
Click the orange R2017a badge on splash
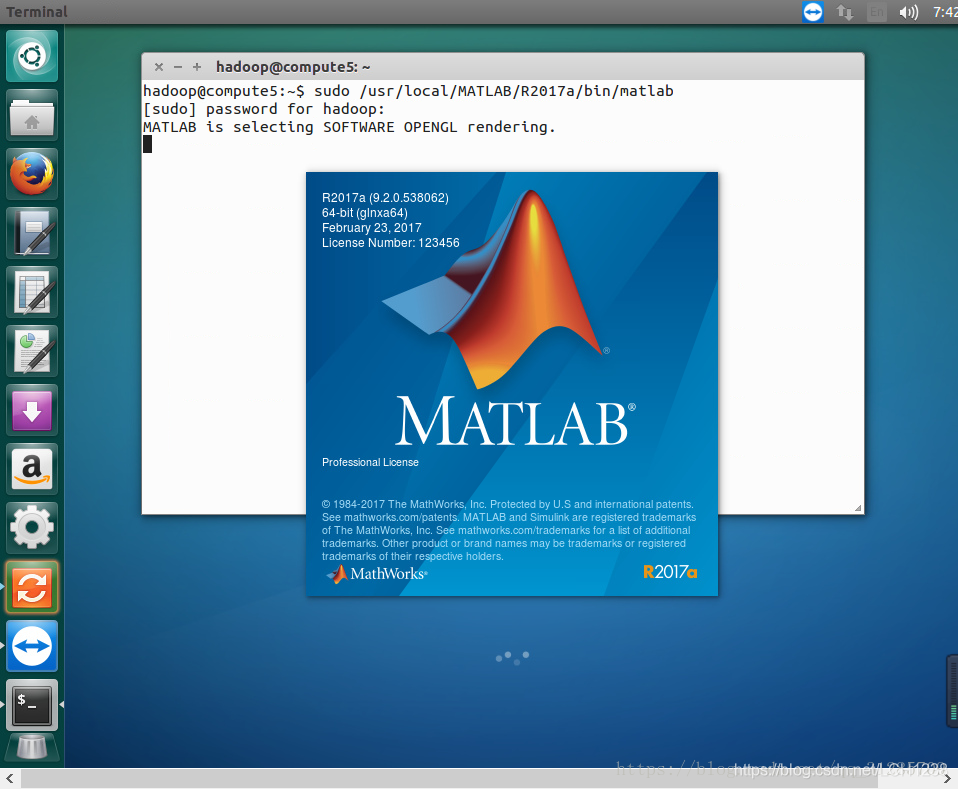670,572
